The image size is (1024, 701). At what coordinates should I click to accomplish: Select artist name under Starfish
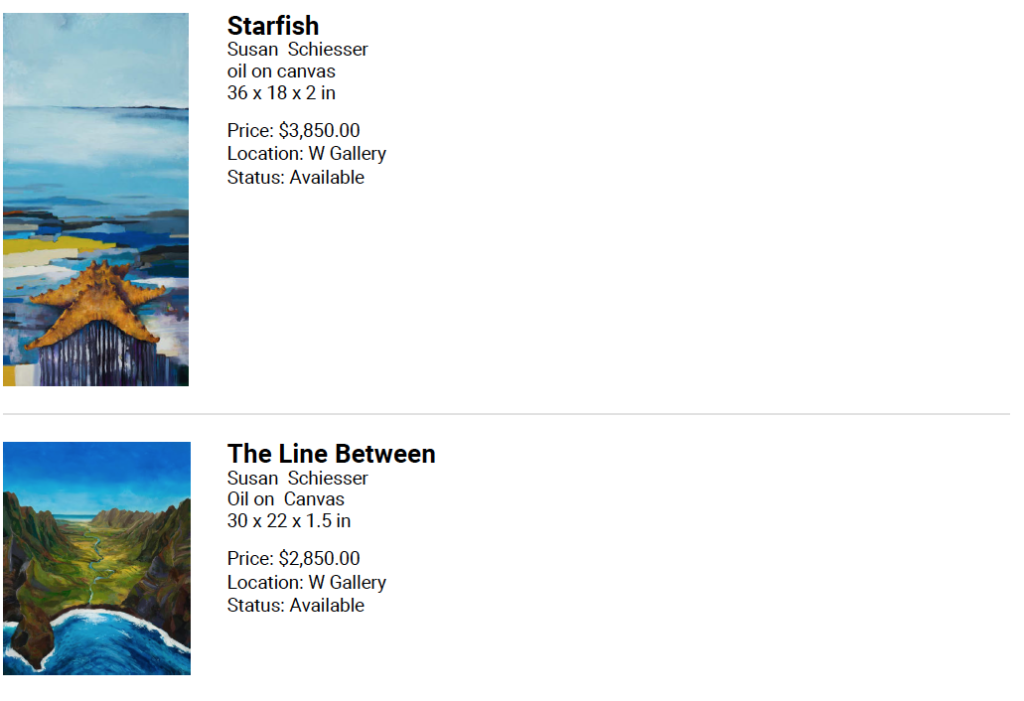[297, 50]
